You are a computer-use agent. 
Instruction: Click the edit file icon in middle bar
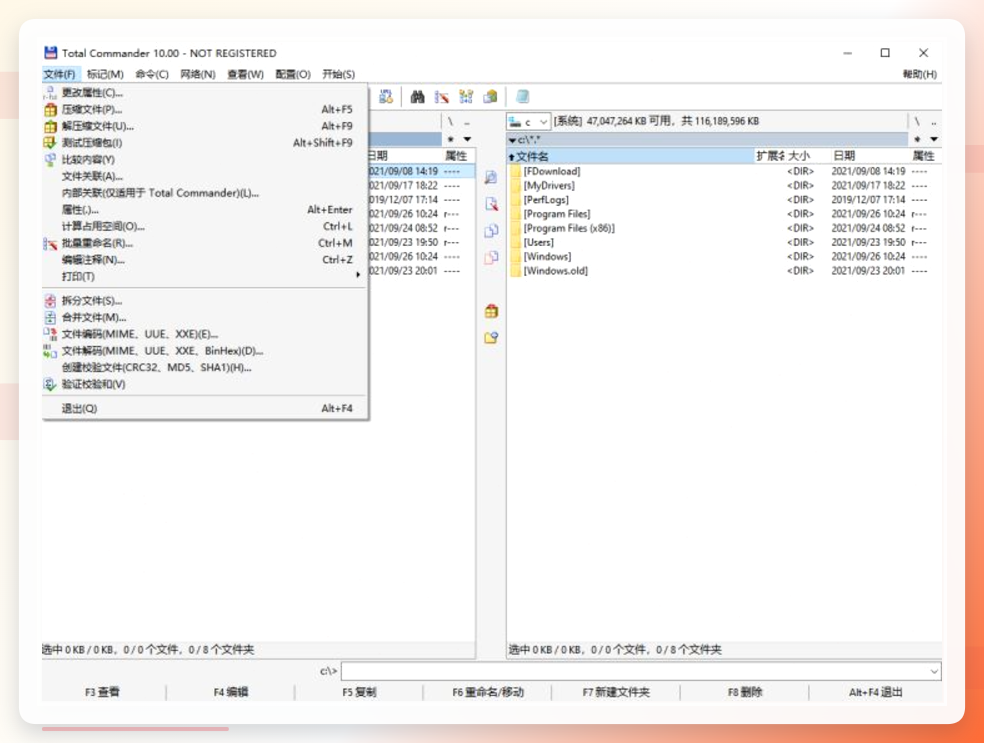(x=491, y=204)
